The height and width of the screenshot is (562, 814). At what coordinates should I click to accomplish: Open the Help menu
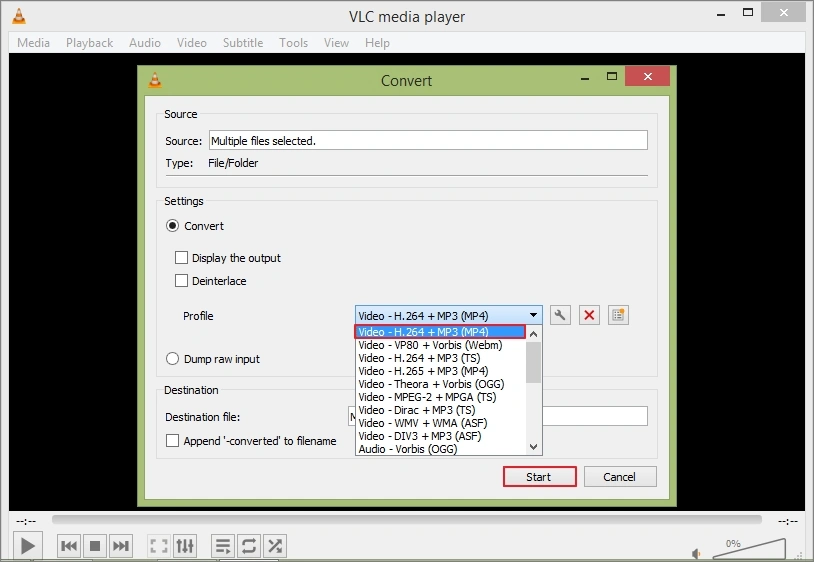click(x=377, y=43)
